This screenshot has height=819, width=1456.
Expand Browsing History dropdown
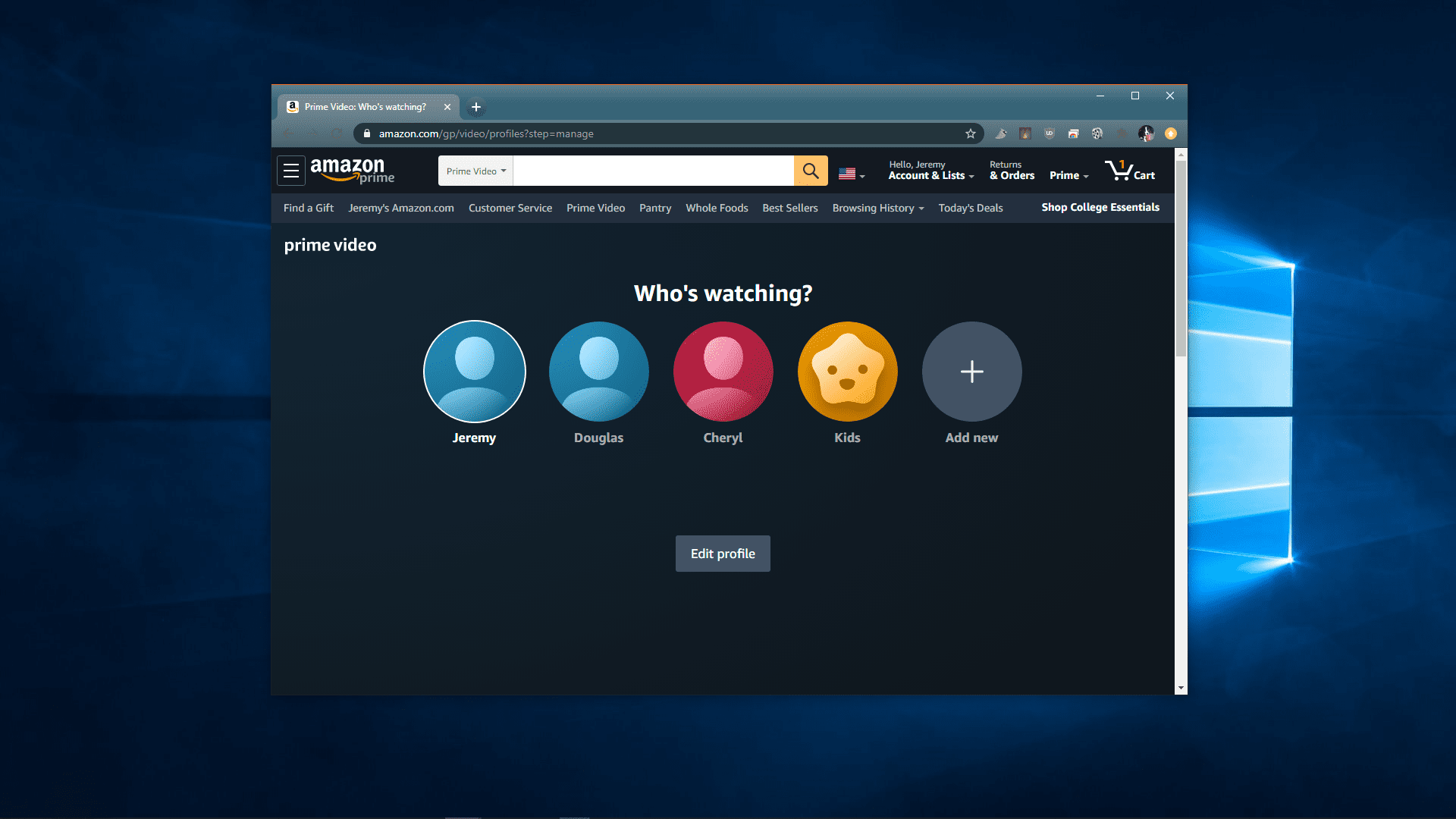(878, 208)
